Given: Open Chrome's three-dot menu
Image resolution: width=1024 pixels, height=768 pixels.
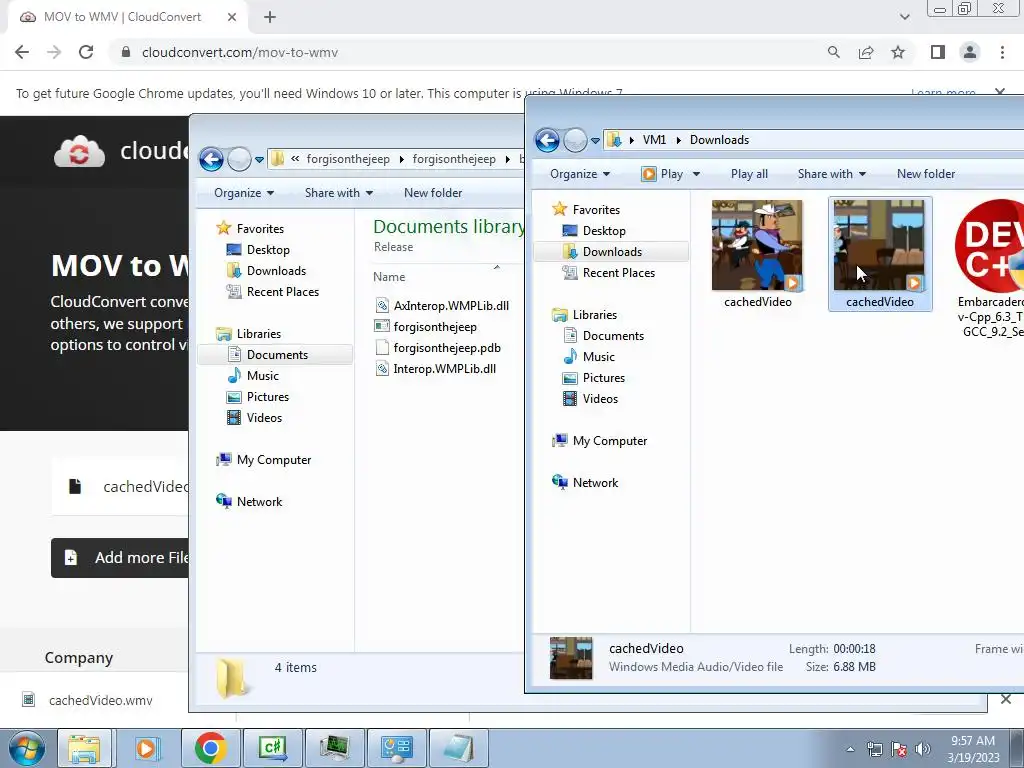Looking at the screenshot, I should (1002, 52).
